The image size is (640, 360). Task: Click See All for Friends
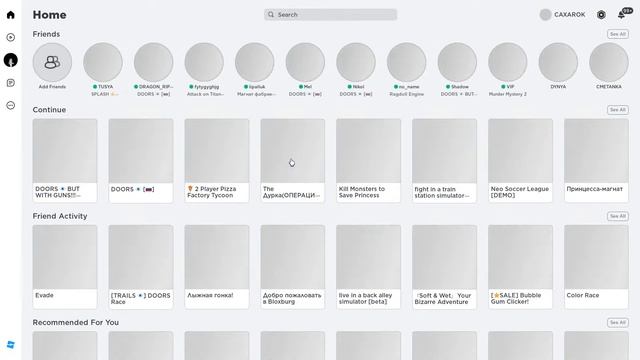[x=618, y=34]
